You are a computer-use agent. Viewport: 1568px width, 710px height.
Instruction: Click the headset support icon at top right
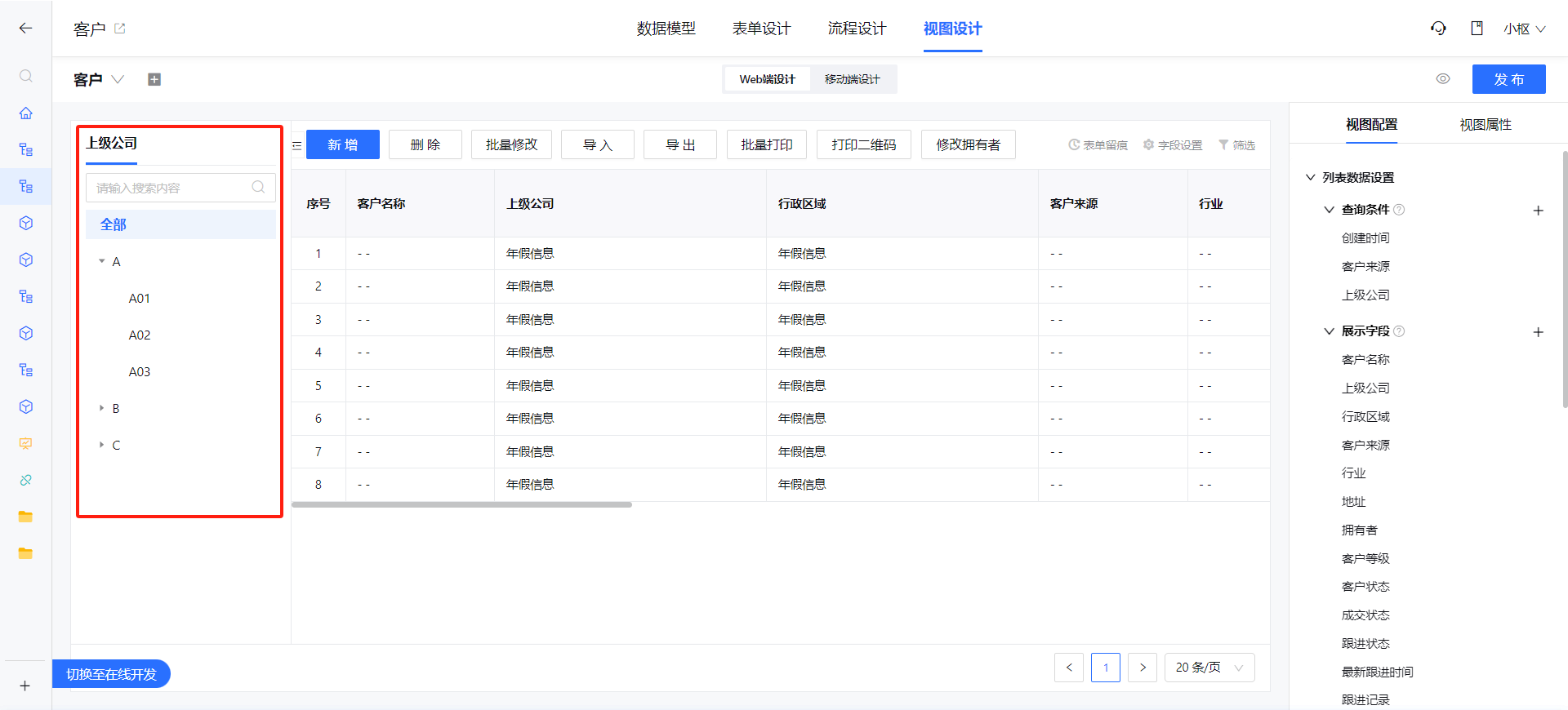point(1438,29)
